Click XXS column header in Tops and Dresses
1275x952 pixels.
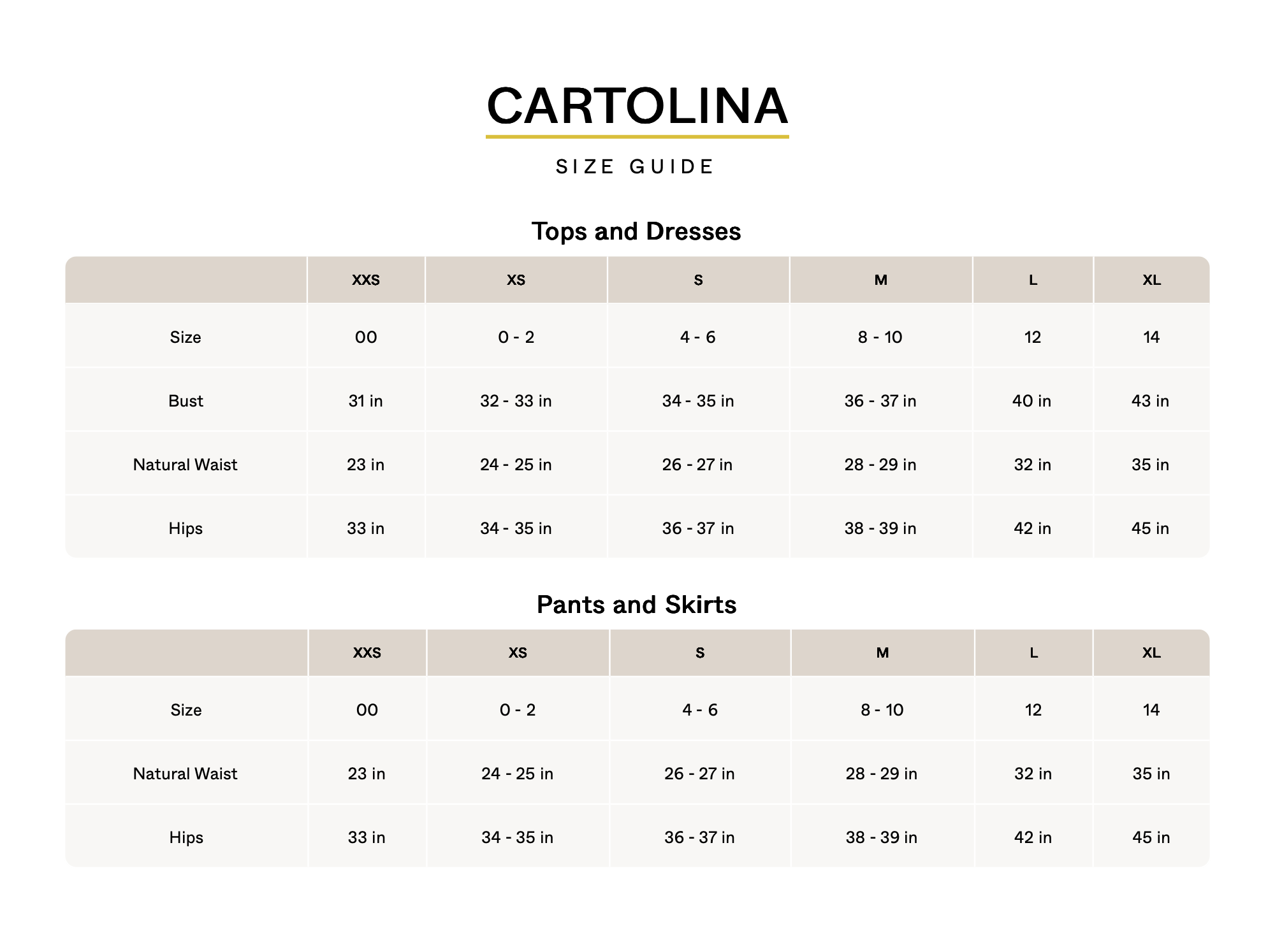pyautogui.click(x=366, y=280)
